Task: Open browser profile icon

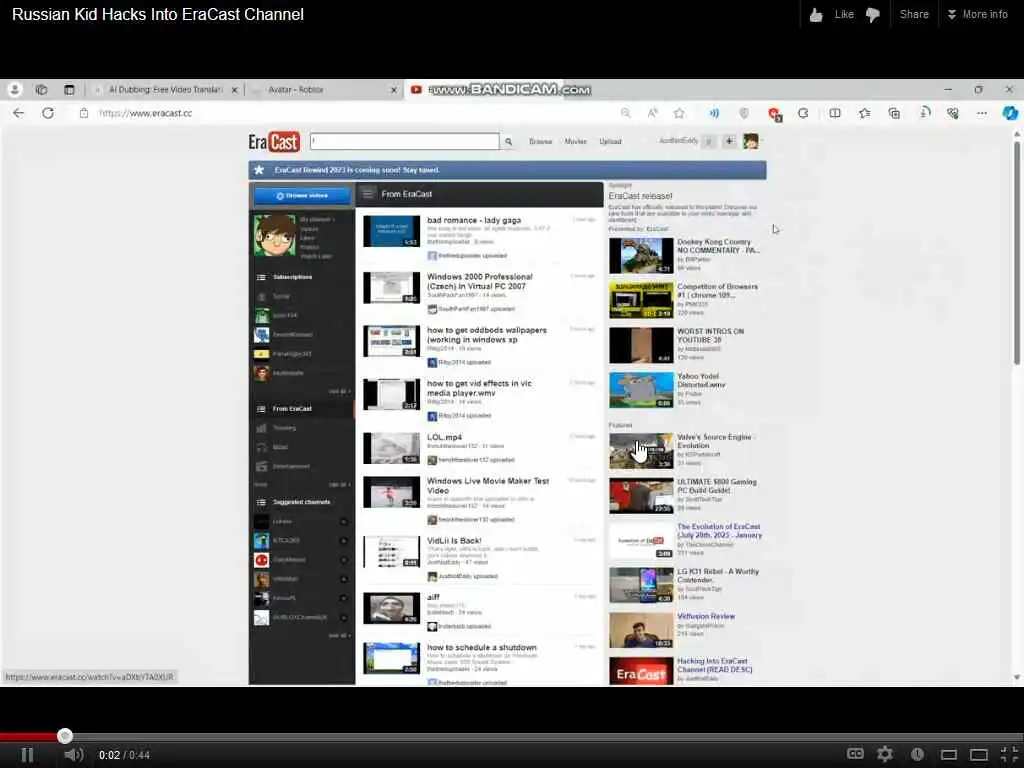Action: click(14, 89)
